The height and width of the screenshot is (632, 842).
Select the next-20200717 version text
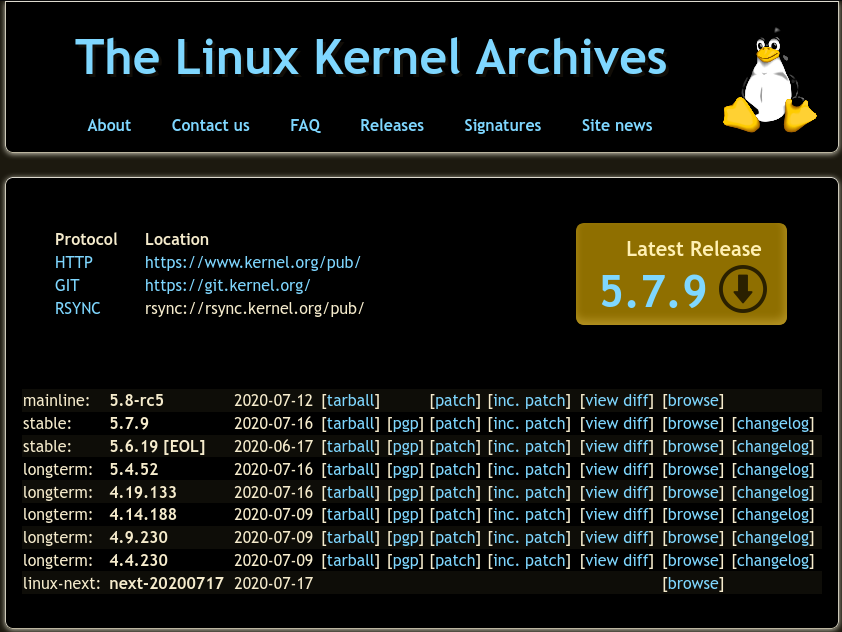click(166, 584)
